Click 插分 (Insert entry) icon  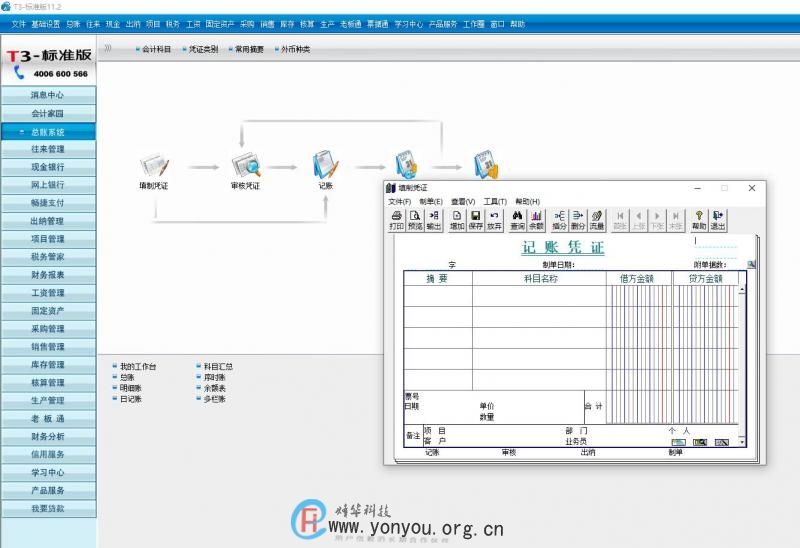tap(560, 220)
